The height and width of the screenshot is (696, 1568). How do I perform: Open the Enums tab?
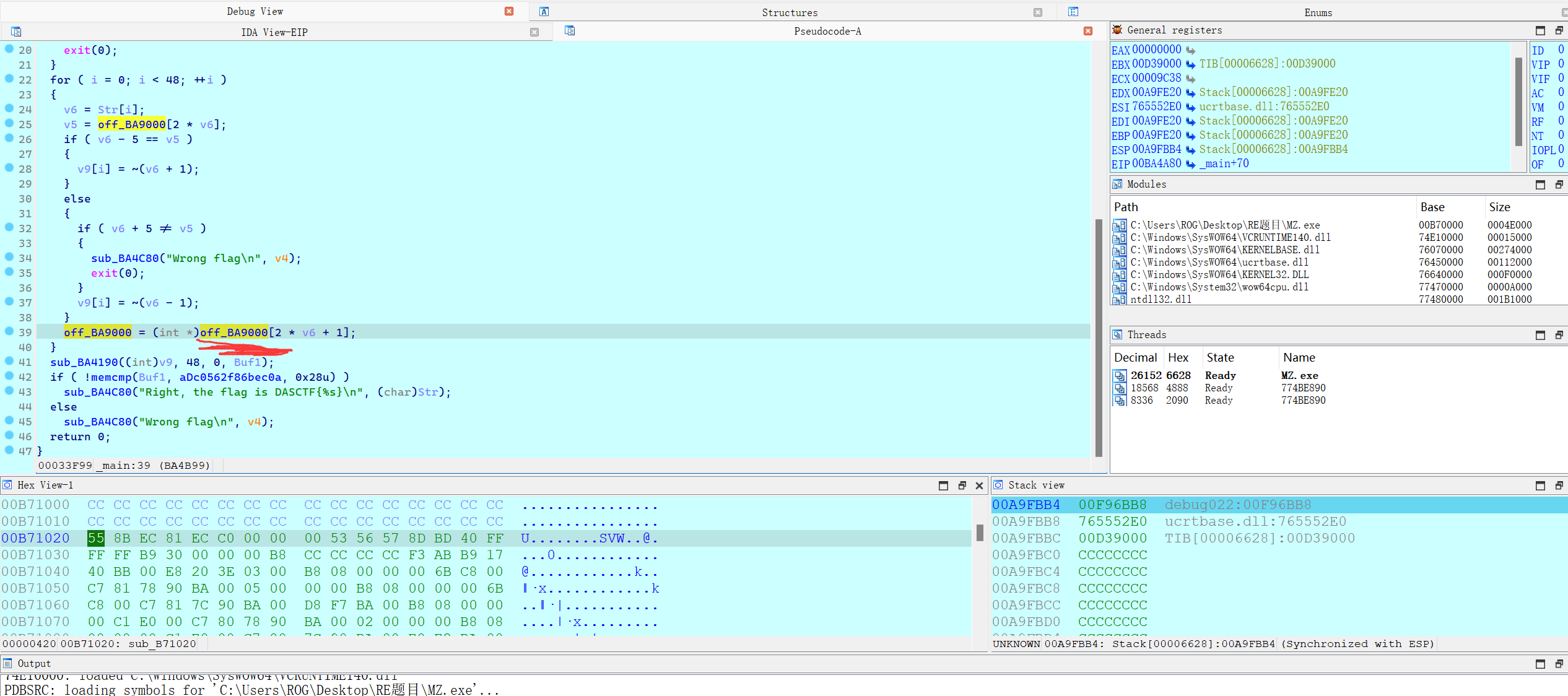coord(1318,12)
